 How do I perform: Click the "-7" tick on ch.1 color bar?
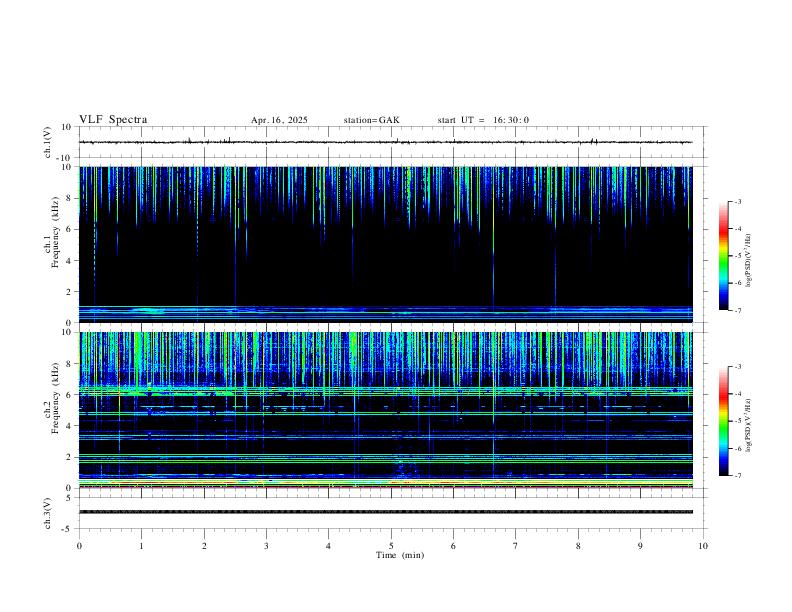738,310
